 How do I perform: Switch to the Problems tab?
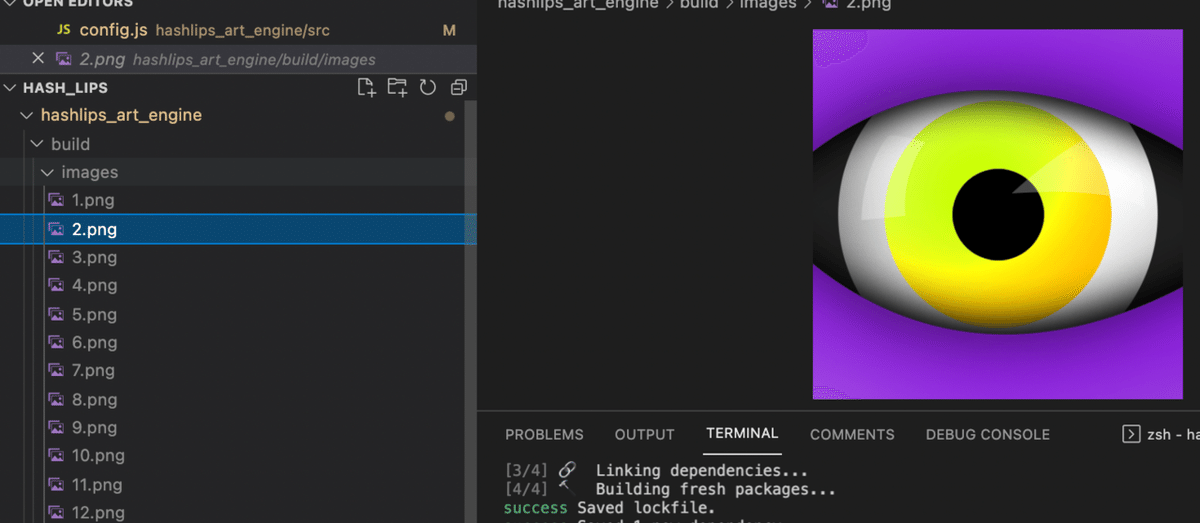pos(544,434)
